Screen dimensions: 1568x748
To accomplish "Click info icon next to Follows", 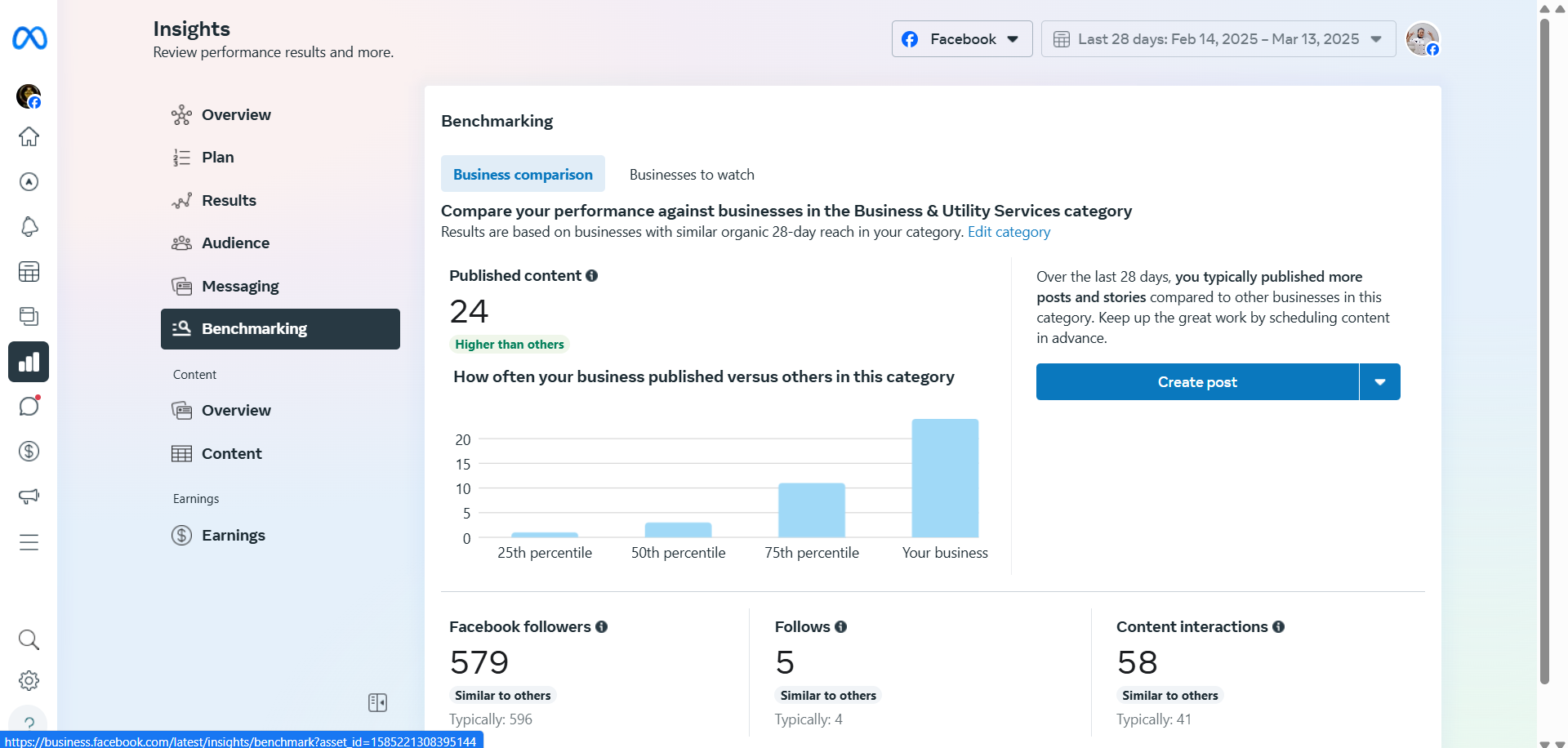I will pos(840,627).
